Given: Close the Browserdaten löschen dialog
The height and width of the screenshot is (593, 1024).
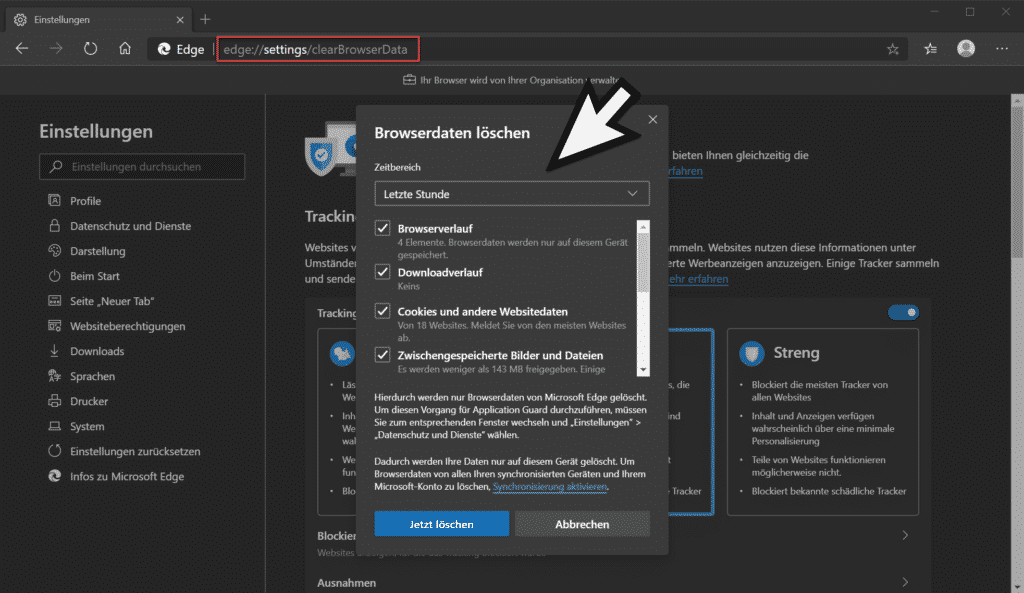Looking at the screenshot, I should tap(652, 120).
